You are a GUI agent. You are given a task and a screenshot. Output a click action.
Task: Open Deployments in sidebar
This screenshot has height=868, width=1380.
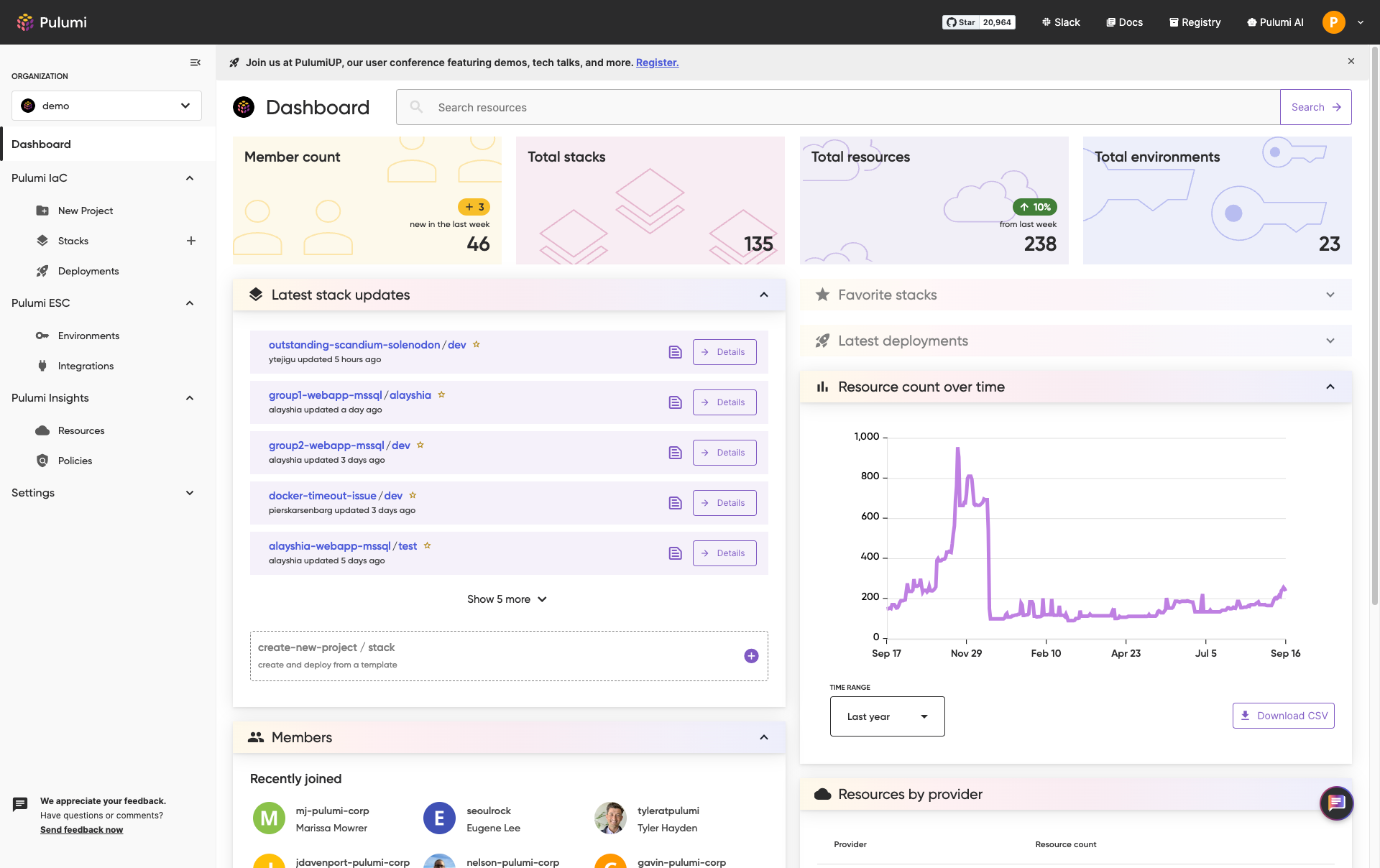point(88,271)
